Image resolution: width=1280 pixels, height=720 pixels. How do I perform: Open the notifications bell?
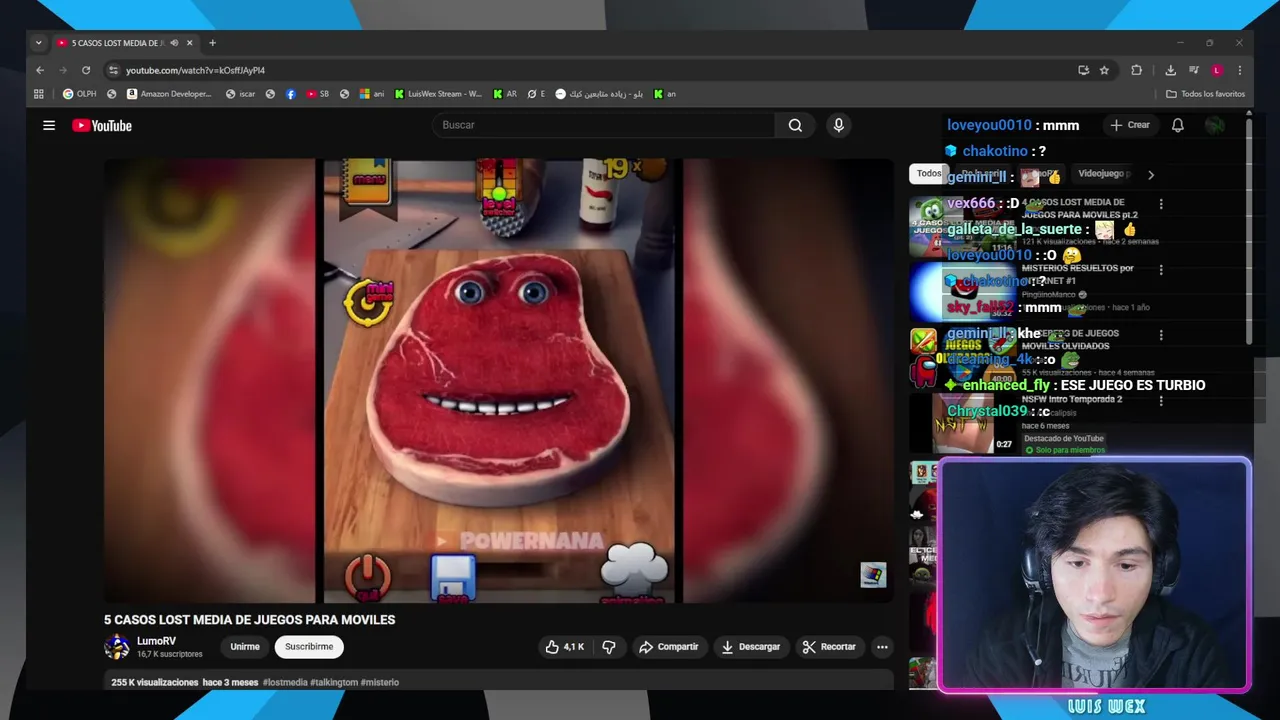tap(1178, 125)
